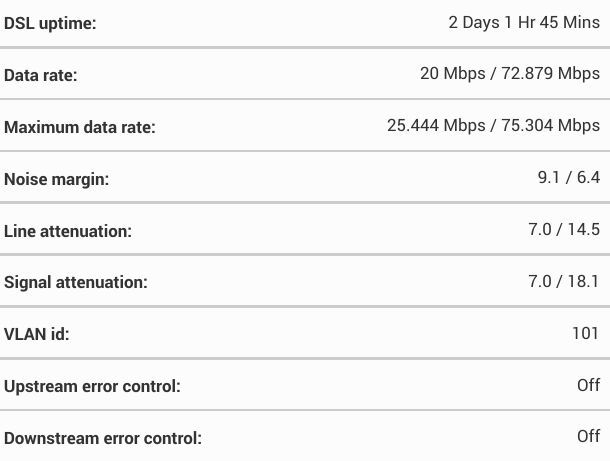The image size is (610, 461).
Task: Click the Noise margin label
Action: 56,179
